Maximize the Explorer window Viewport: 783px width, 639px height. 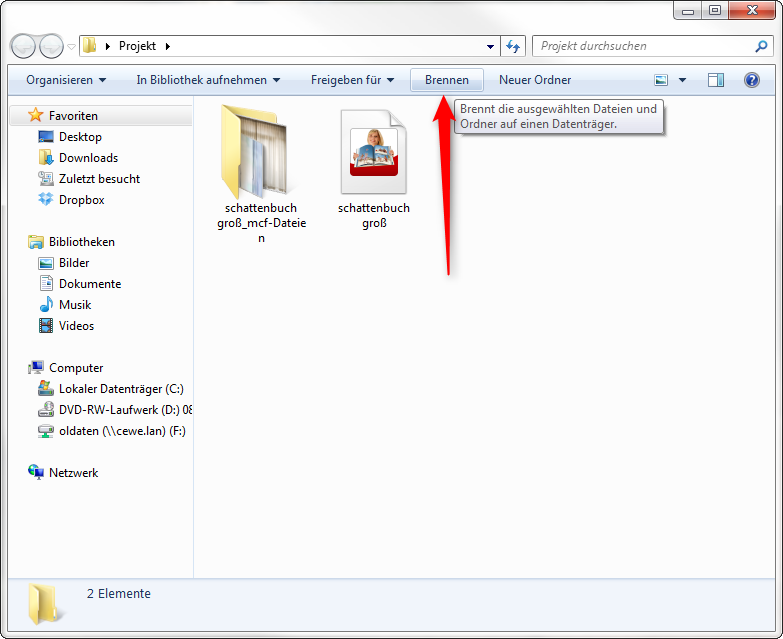[715, 10]
